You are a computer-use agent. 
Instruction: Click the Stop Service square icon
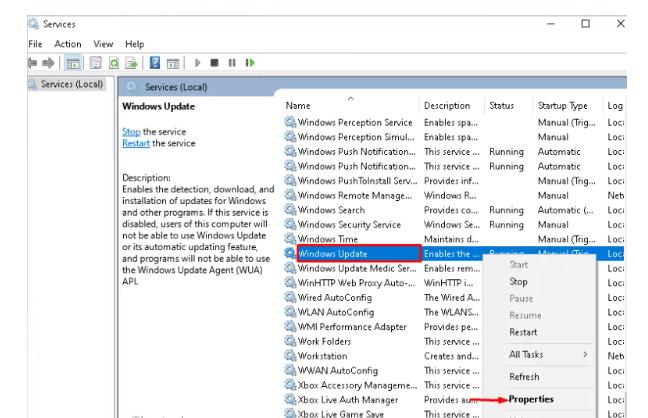pyautogui.click(x=214, y=63)
